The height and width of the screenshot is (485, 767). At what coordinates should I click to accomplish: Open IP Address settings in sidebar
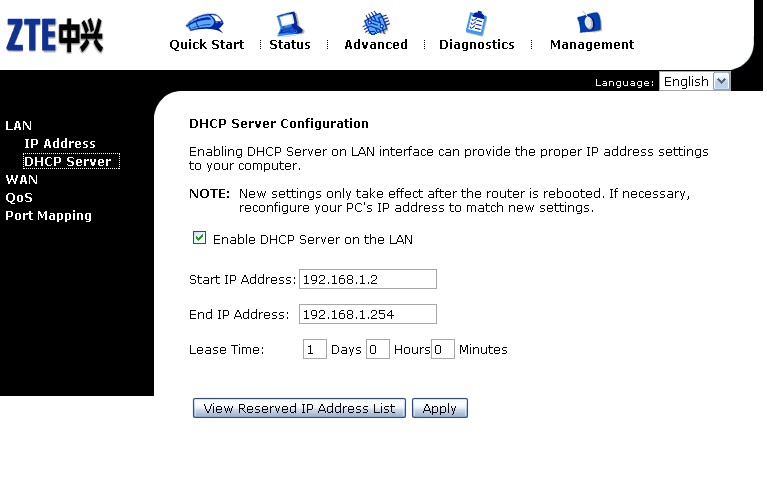60,144
